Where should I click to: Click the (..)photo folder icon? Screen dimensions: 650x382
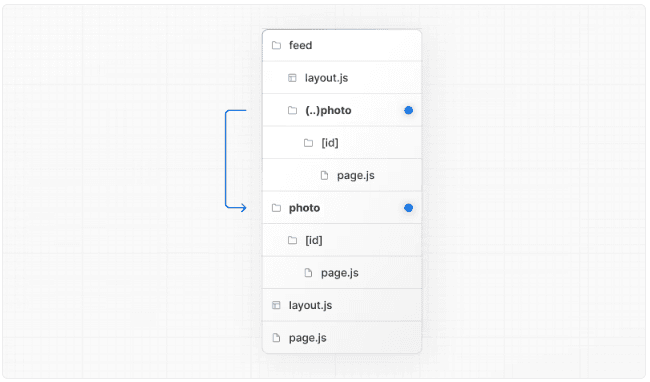pos(293,110)
